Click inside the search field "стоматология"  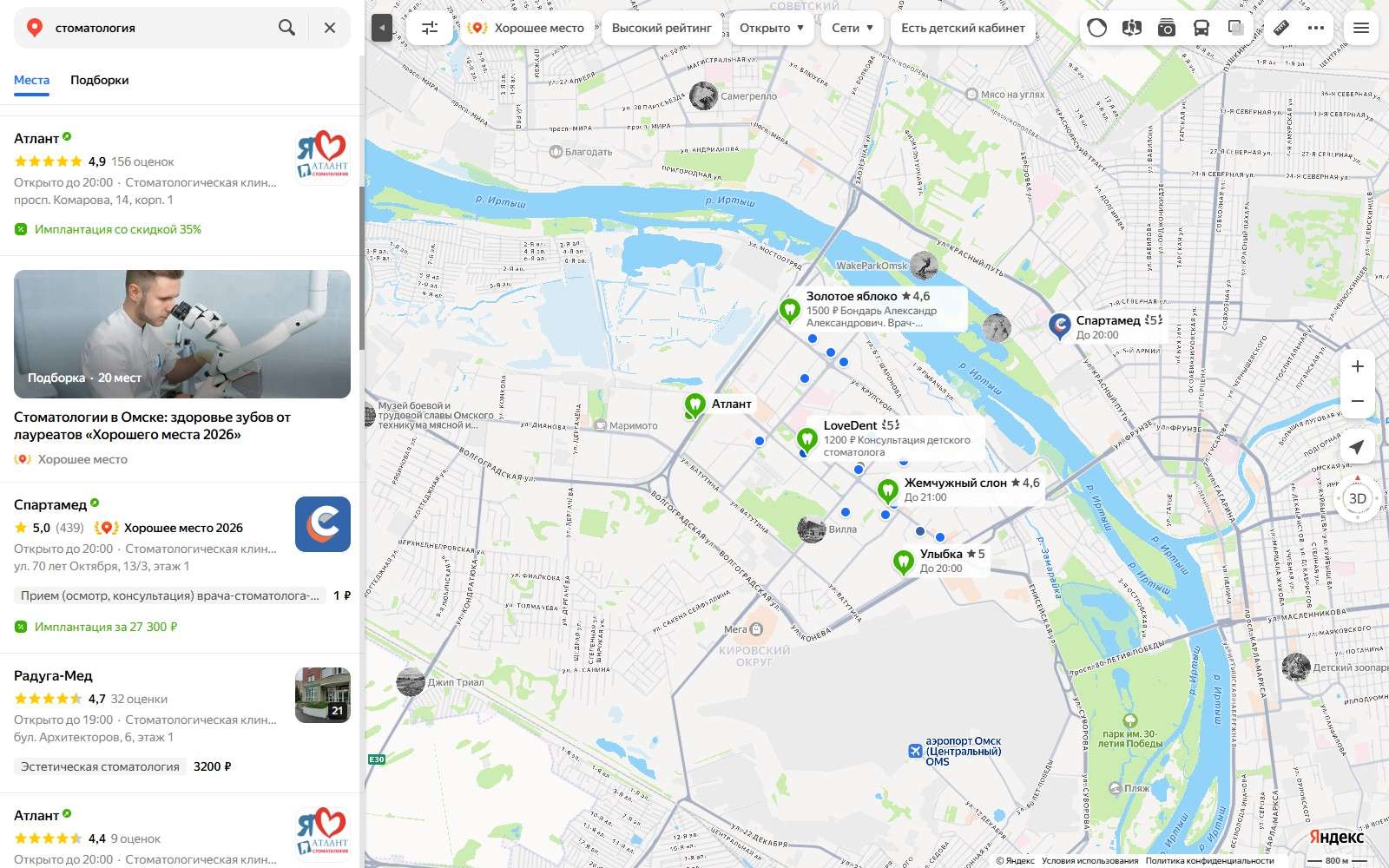161,28
